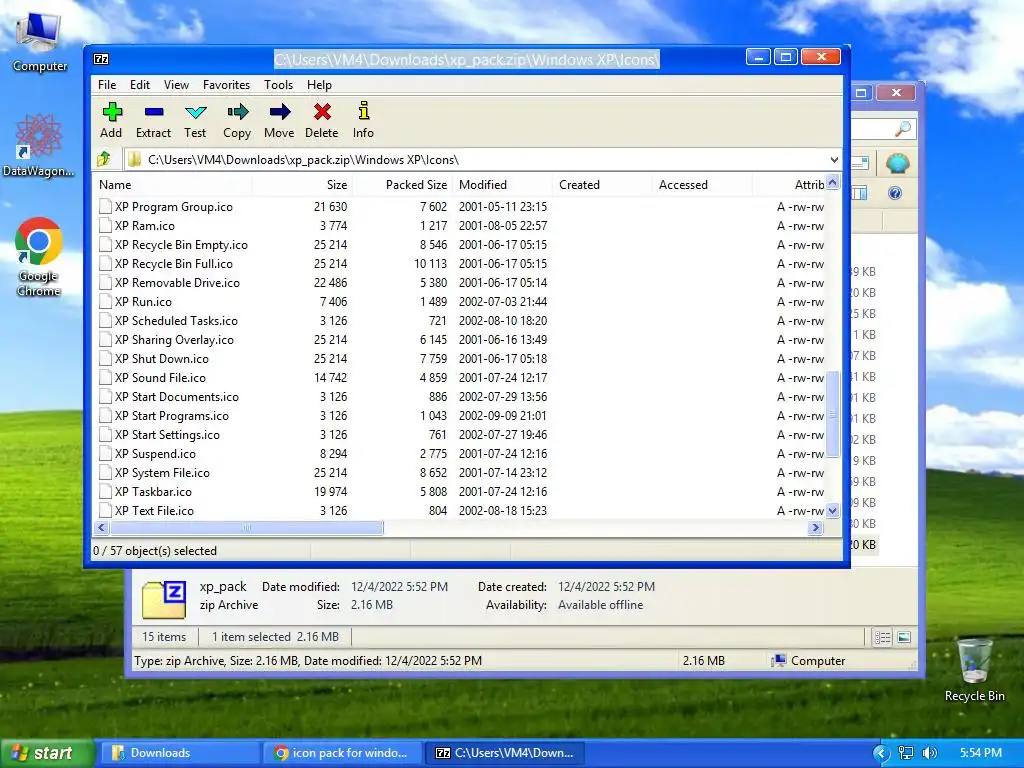
Task: Click the Extract toolbar icon
Action: coord(153,112)
